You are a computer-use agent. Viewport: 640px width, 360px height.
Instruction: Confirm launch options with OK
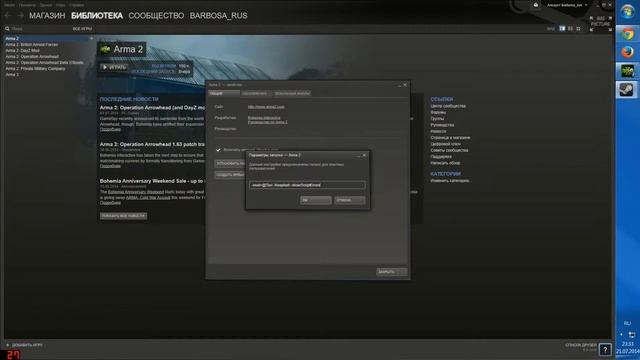[316, 200]
